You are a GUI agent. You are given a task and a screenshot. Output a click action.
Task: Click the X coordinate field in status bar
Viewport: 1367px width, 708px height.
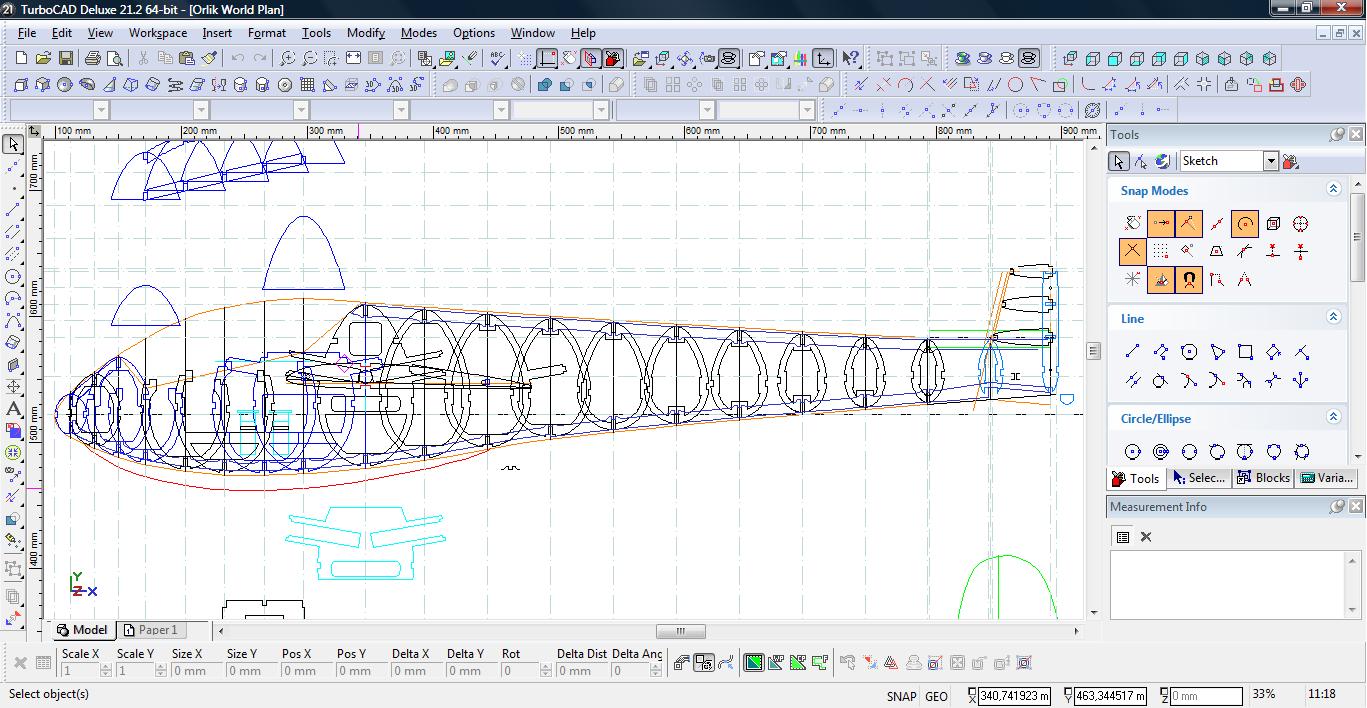coord(1013,696)
